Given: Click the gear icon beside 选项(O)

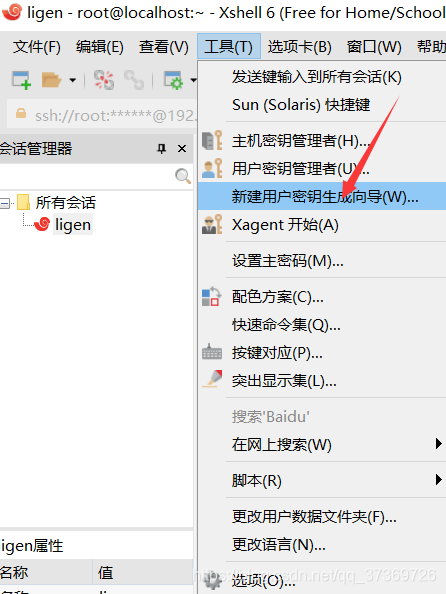Looking at the screenshot, I should (x=213, y=579).
